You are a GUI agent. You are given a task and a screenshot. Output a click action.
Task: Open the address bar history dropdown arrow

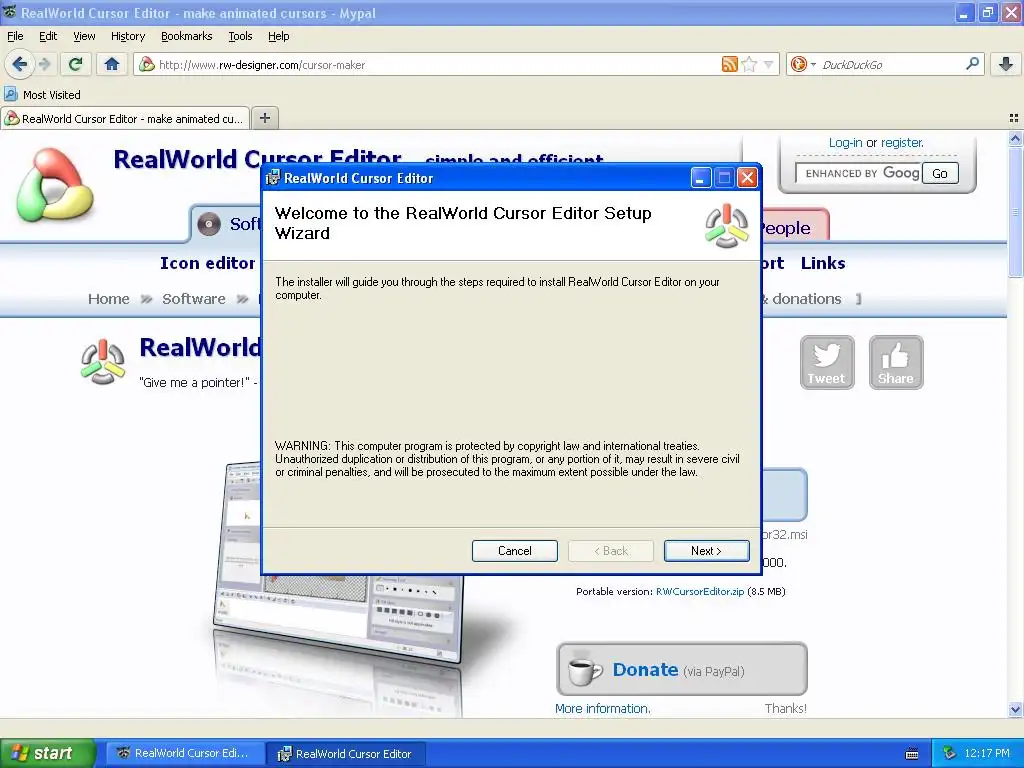(x=769, y=64)
